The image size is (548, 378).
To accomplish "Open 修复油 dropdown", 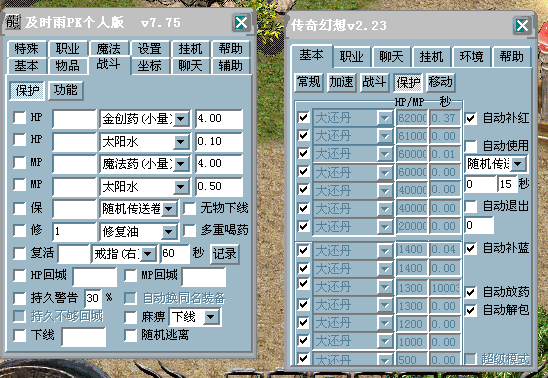I will point(169,231).
